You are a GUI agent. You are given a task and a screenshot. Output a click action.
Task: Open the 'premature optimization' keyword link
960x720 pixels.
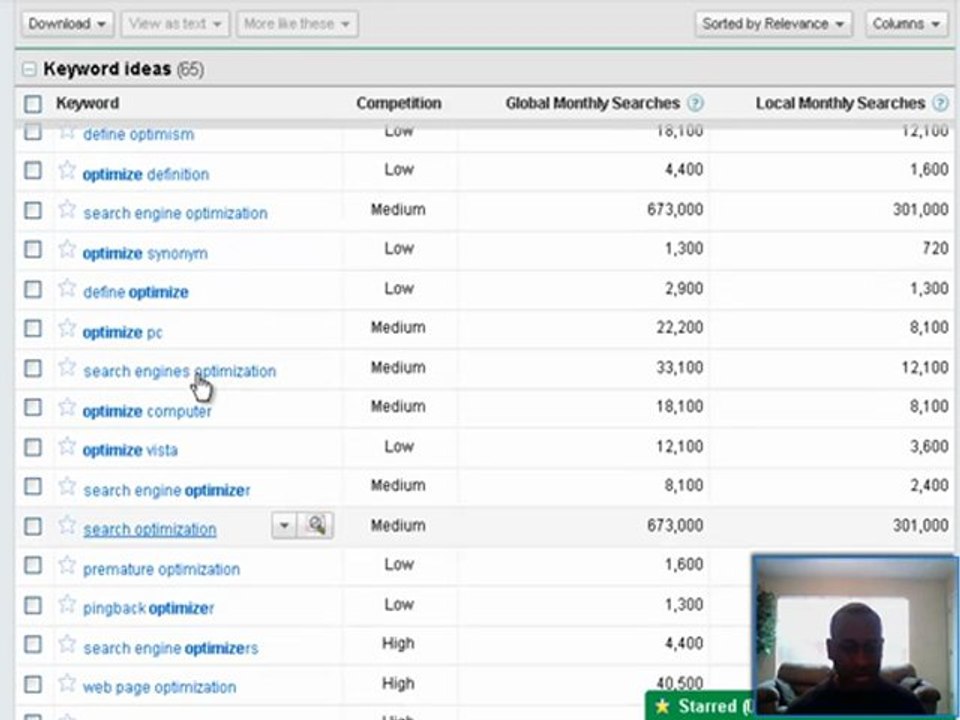[x=161, y=569]
